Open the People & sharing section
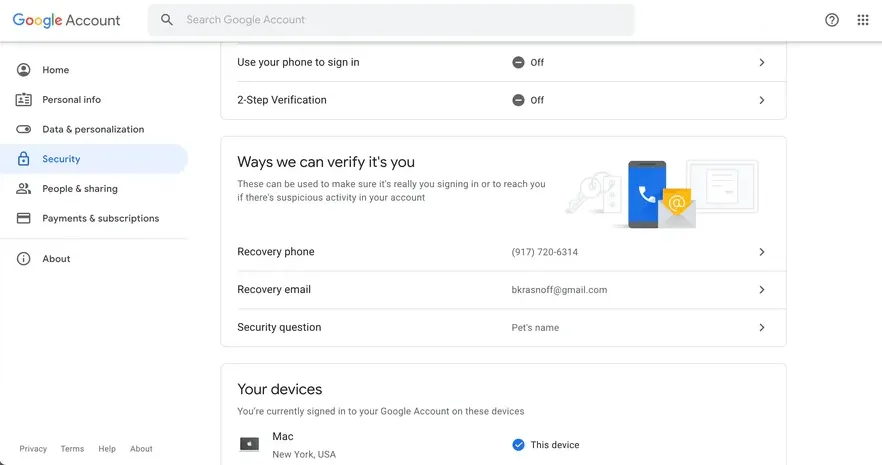 pyautogui.click(x=79, y=189)
